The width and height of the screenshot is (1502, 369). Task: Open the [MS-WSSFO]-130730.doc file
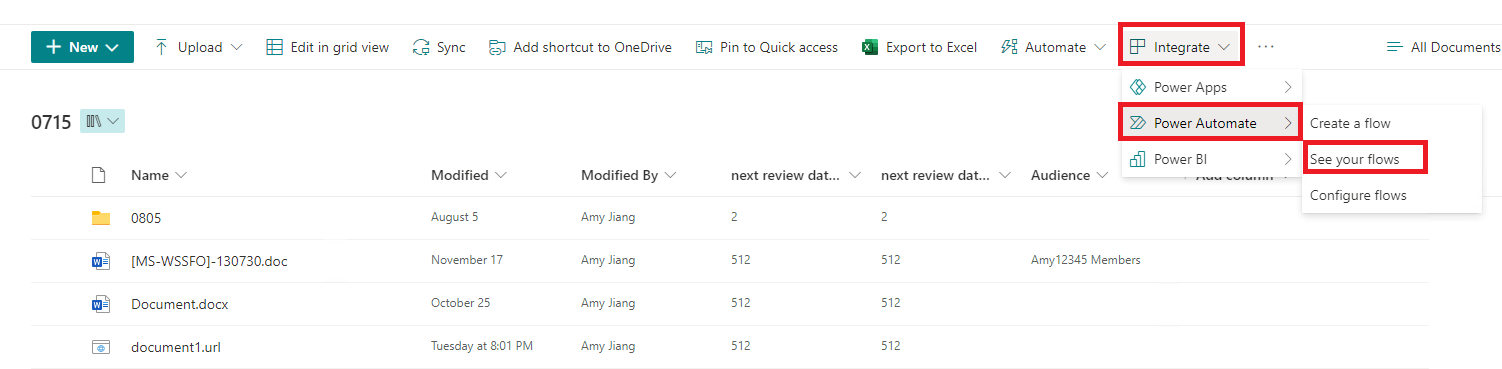(209, 261)
